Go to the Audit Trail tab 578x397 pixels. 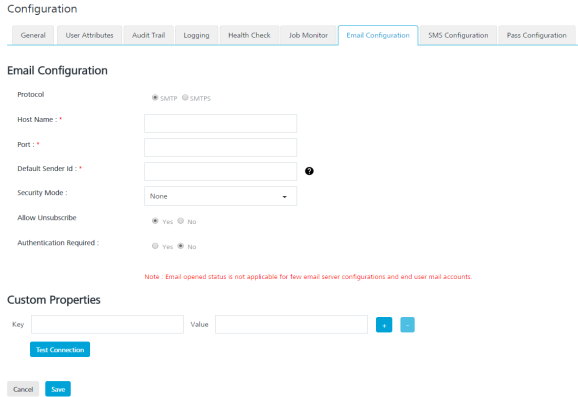149,35
